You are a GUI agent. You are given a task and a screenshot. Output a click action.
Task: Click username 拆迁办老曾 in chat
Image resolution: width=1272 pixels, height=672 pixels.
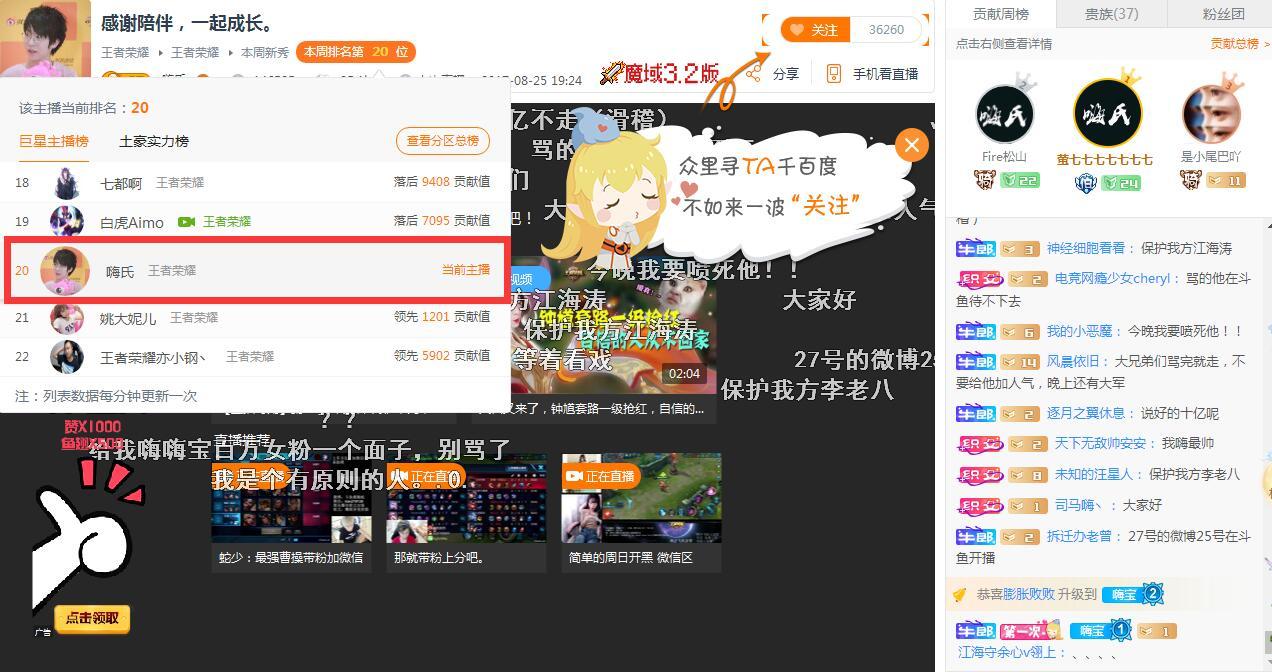point(1079,536)
